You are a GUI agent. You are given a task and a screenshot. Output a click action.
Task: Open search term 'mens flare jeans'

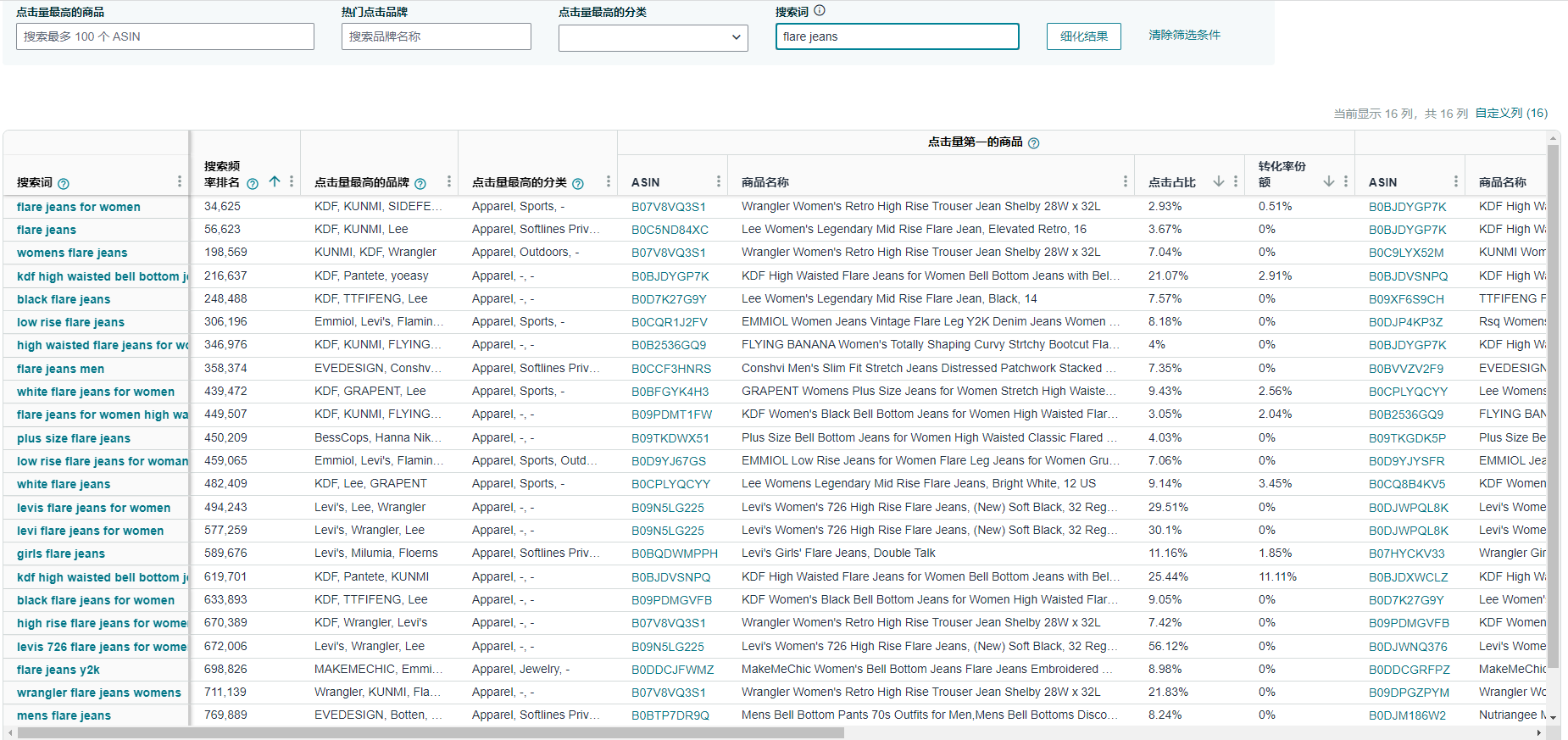(64, 715)
